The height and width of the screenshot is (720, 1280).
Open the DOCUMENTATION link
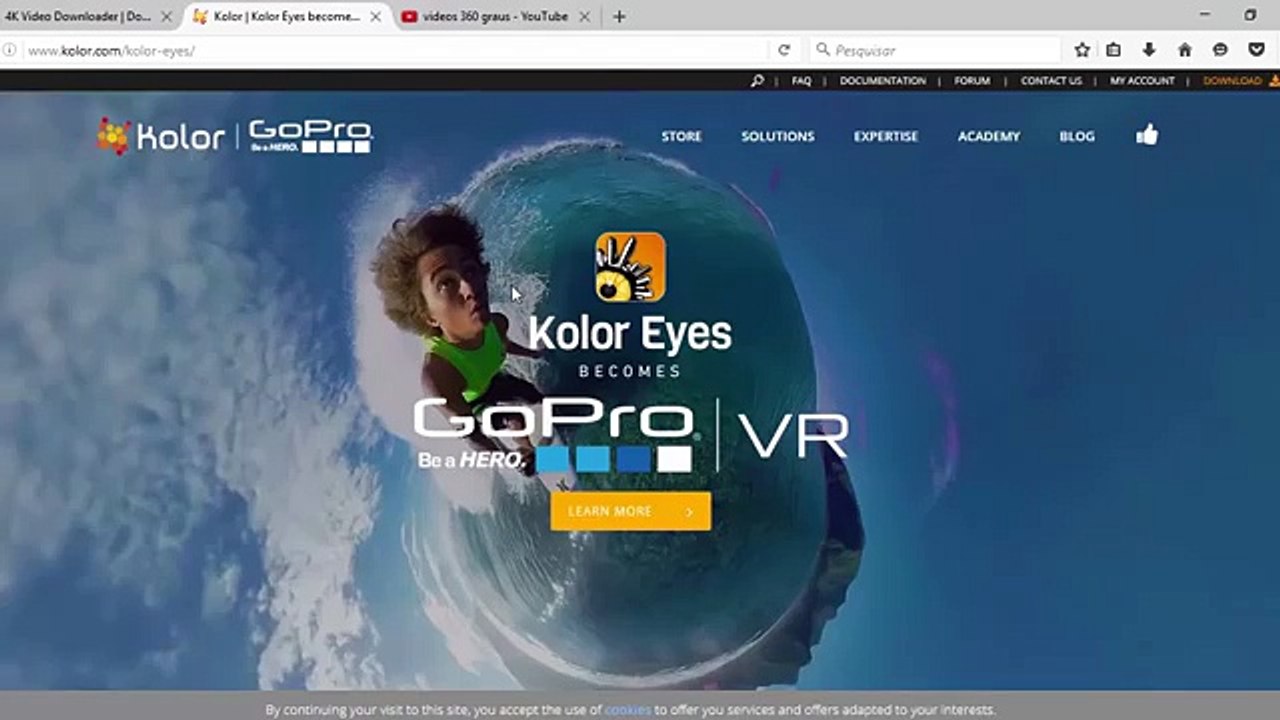point(883,81)
